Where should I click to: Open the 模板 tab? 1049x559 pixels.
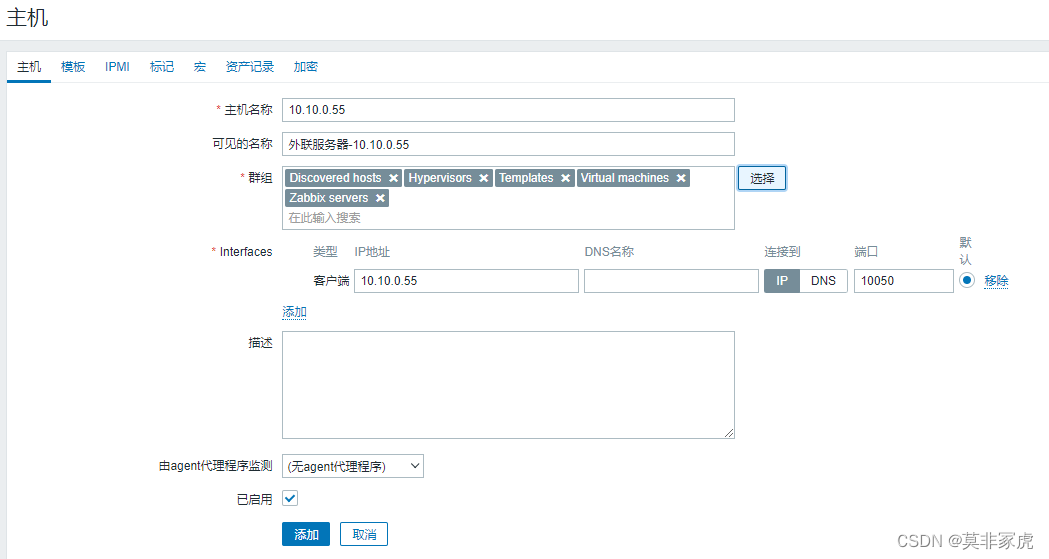tap(73, 67)
